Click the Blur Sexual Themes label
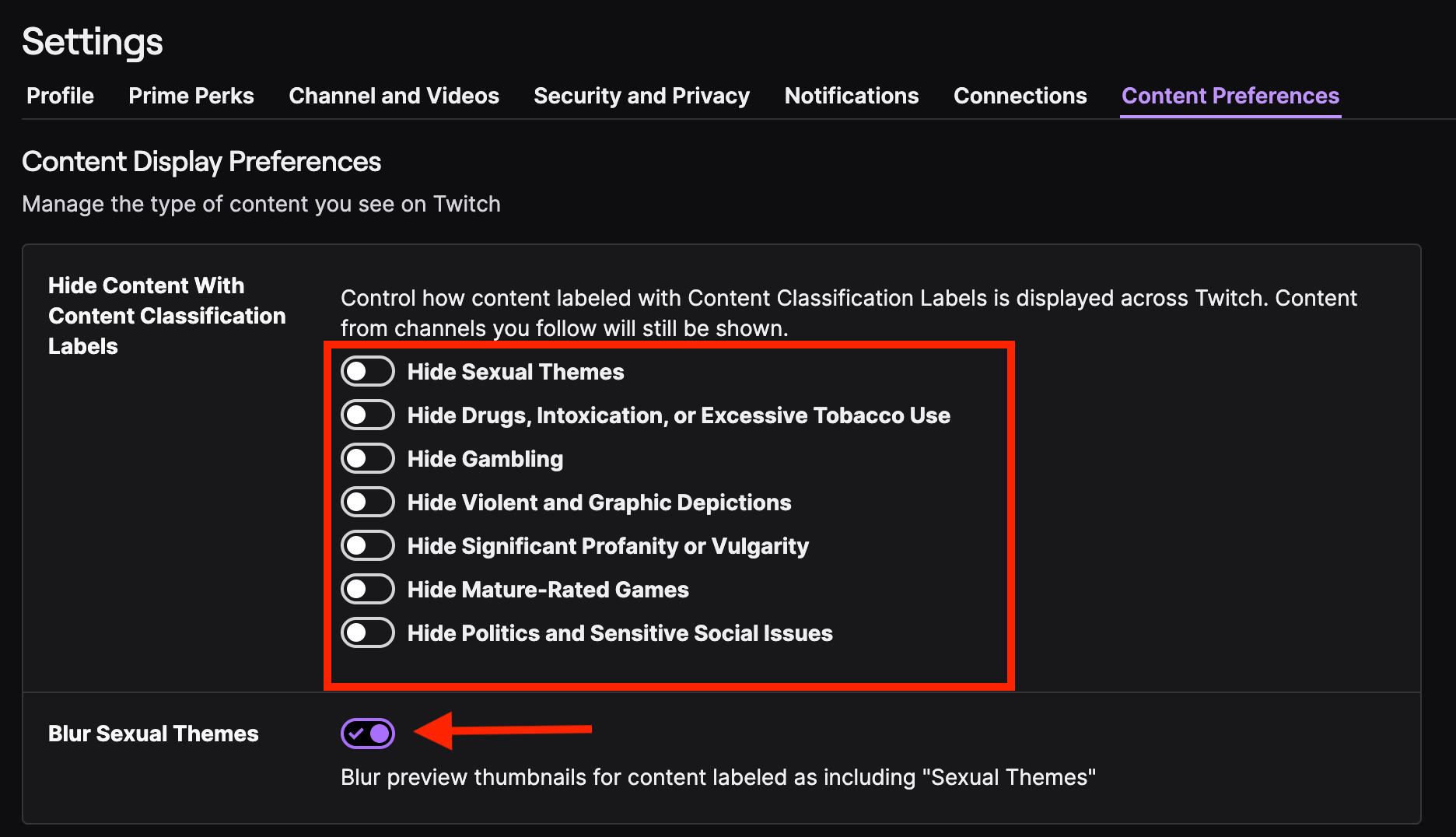Screen dimensions: 1456x837 point(153,734)
